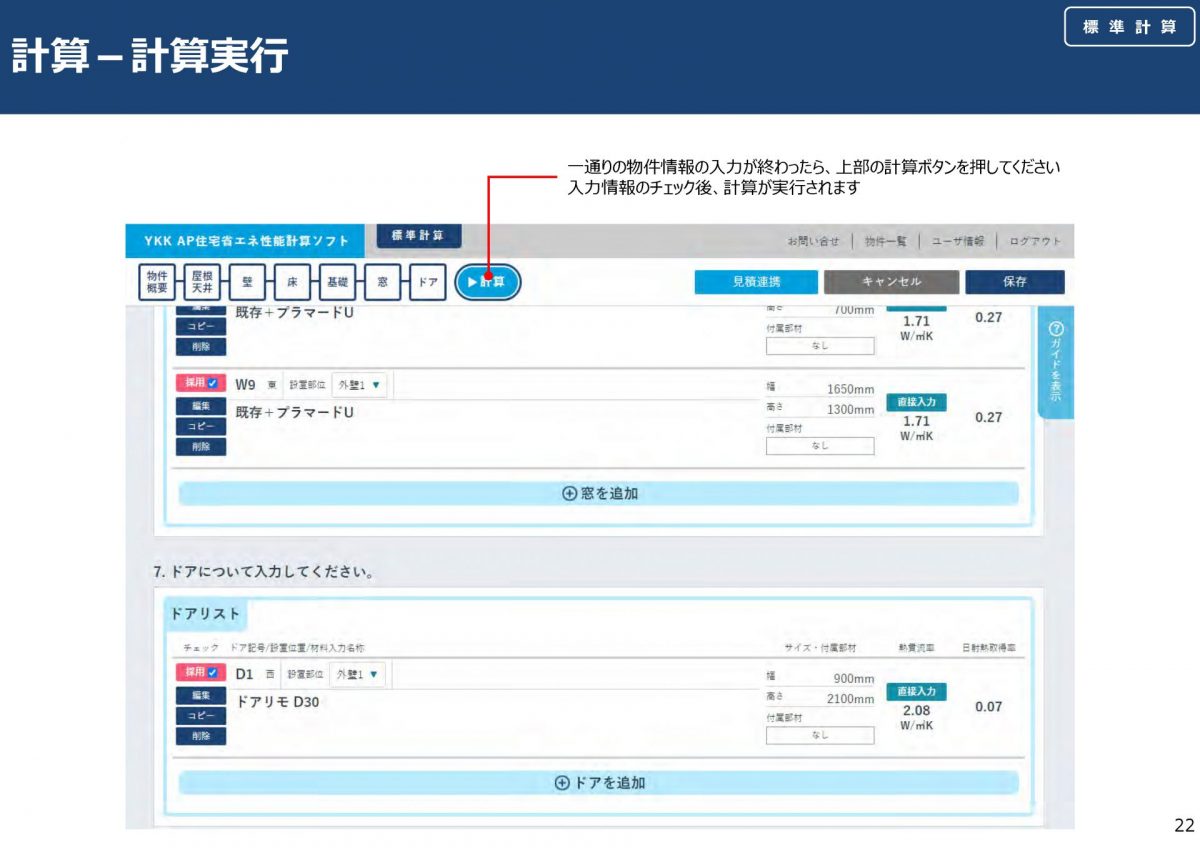
Task: Click the 付属部材 field for door D1
Action: (x=820, y=735)
